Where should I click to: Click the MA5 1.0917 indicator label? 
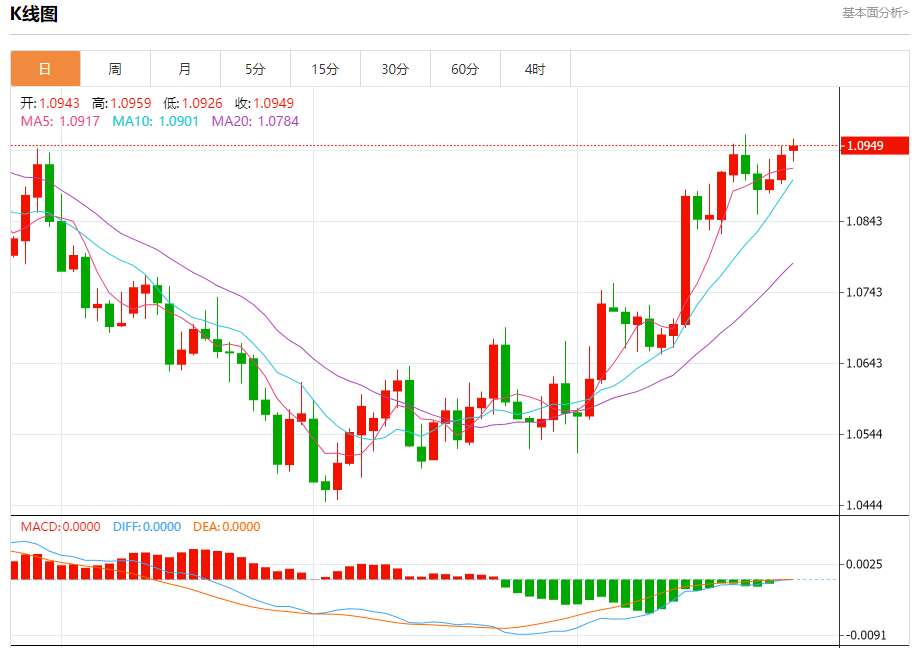point(60,121)
